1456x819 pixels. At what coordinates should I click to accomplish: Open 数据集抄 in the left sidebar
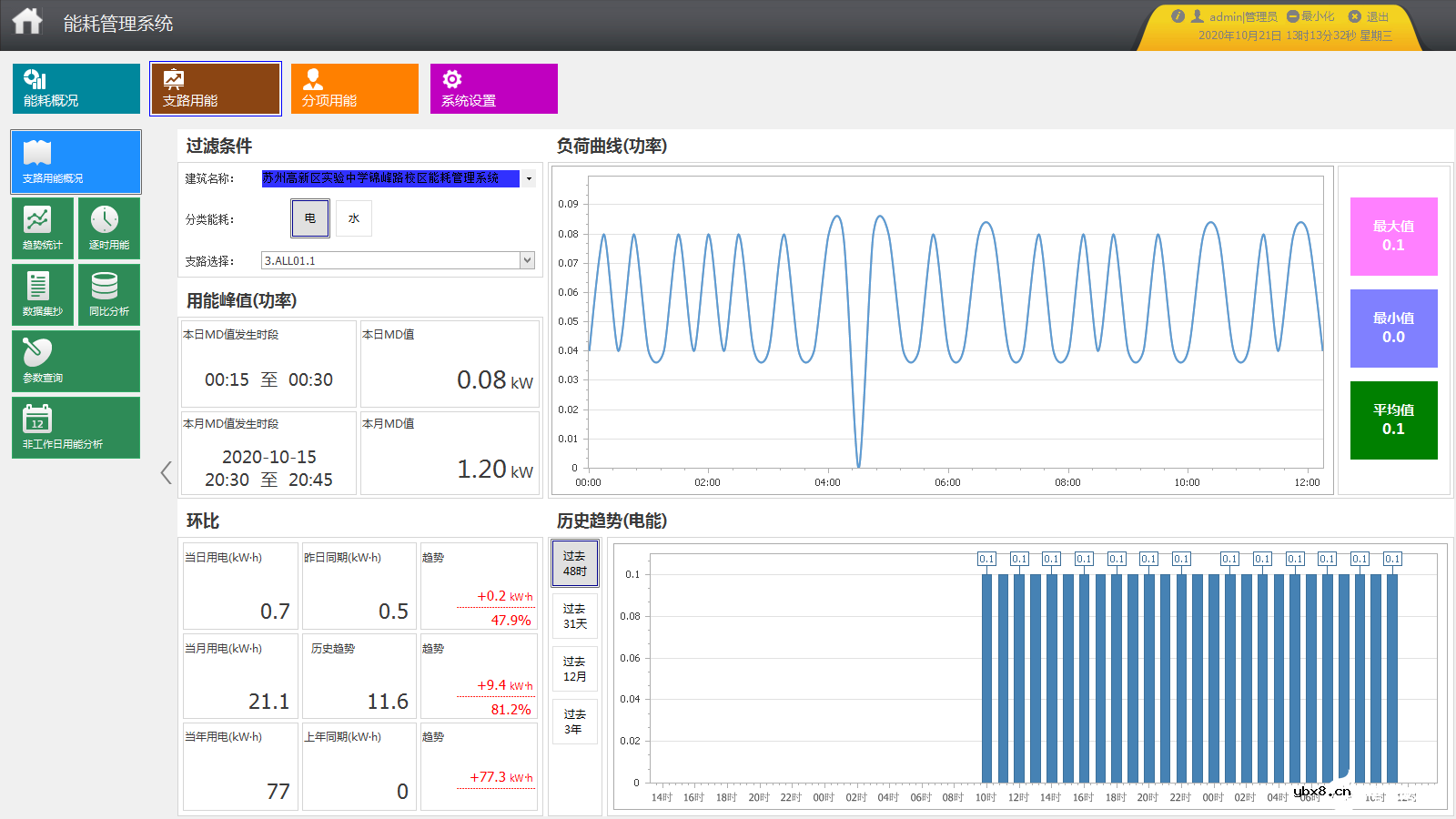(x=42, y=294)
